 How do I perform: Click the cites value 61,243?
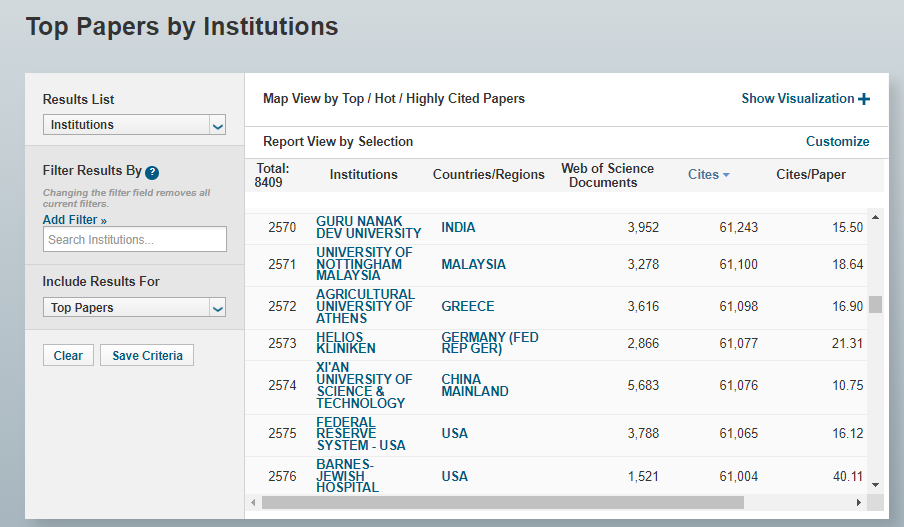point(738,227)
